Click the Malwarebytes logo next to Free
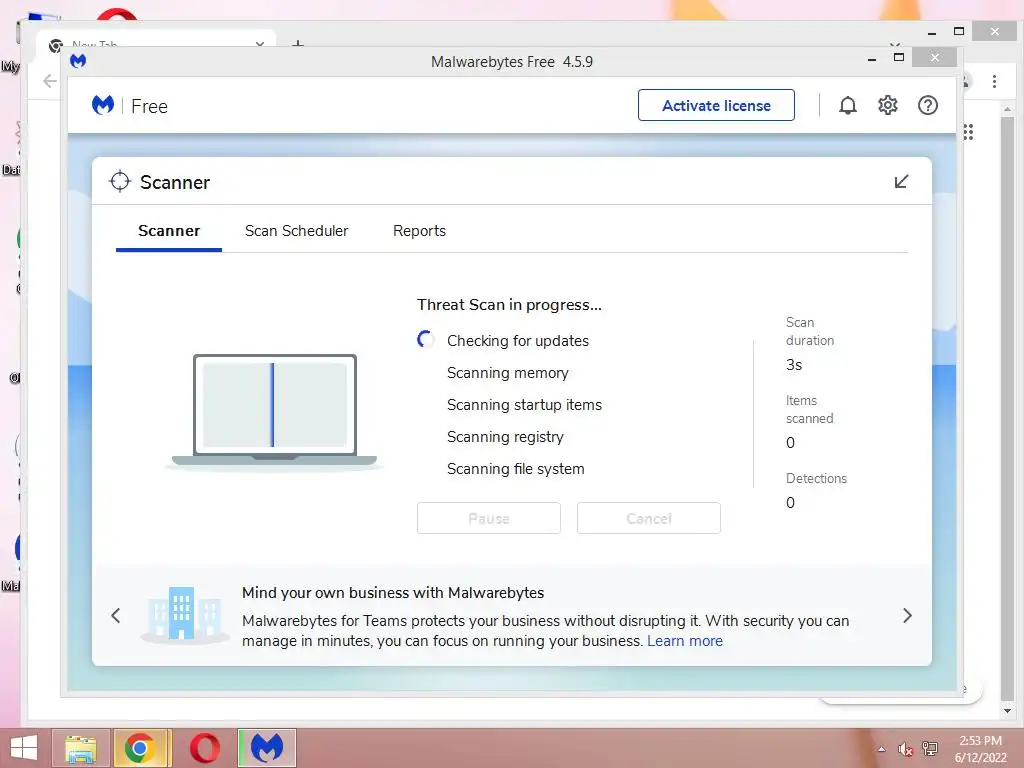Viewport: 1024px width, 768px height. [103, 105]
